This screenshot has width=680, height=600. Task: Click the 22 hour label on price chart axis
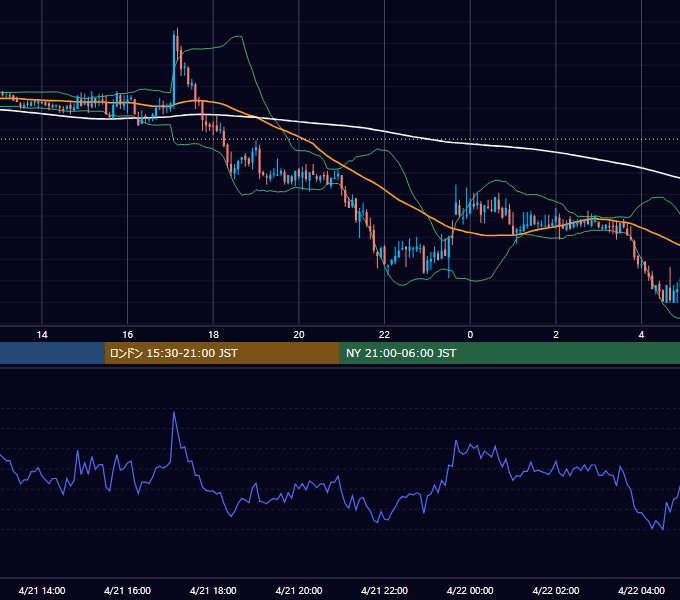point(384,335)
